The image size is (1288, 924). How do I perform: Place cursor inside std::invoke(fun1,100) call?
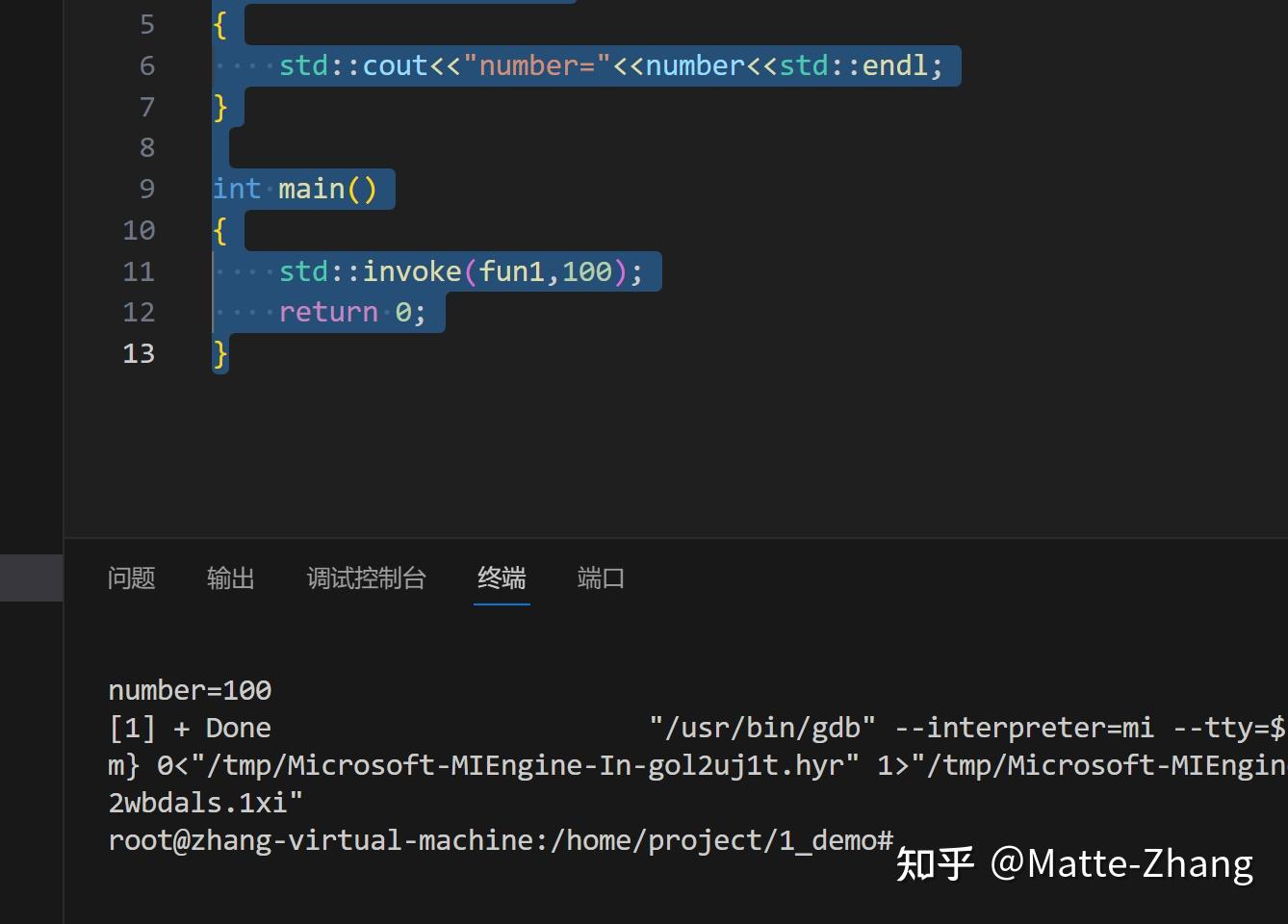462,270
